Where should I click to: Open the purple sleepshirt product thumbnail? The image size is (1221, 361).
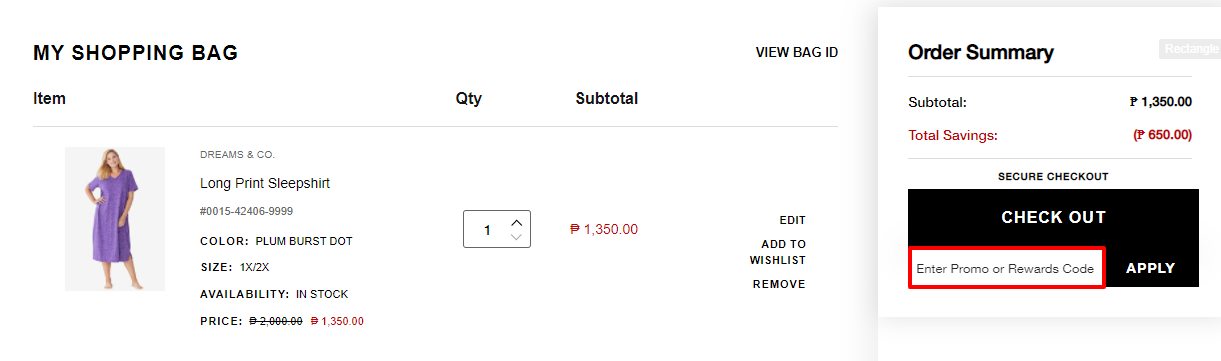(115, 219)
